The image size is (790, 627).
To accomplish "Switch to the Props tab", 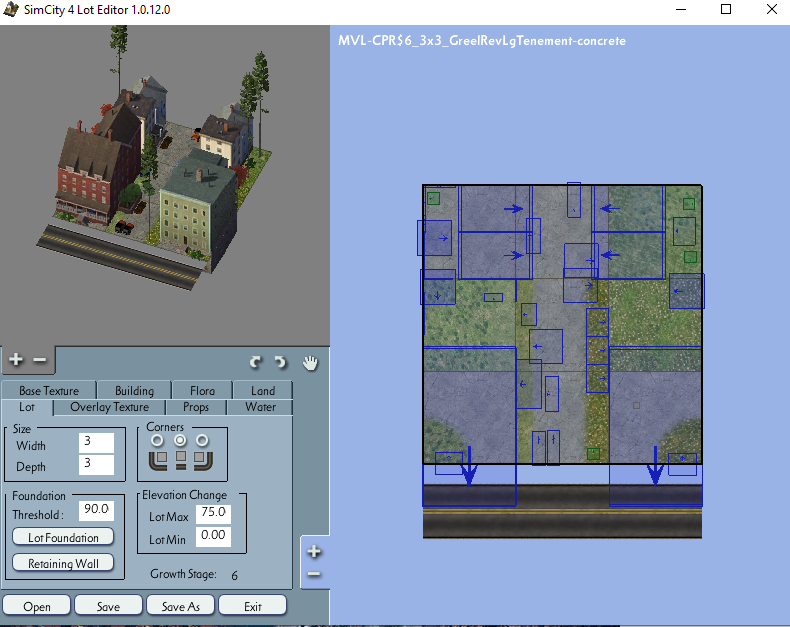I will pyautogui.click(x=195, y=407).
